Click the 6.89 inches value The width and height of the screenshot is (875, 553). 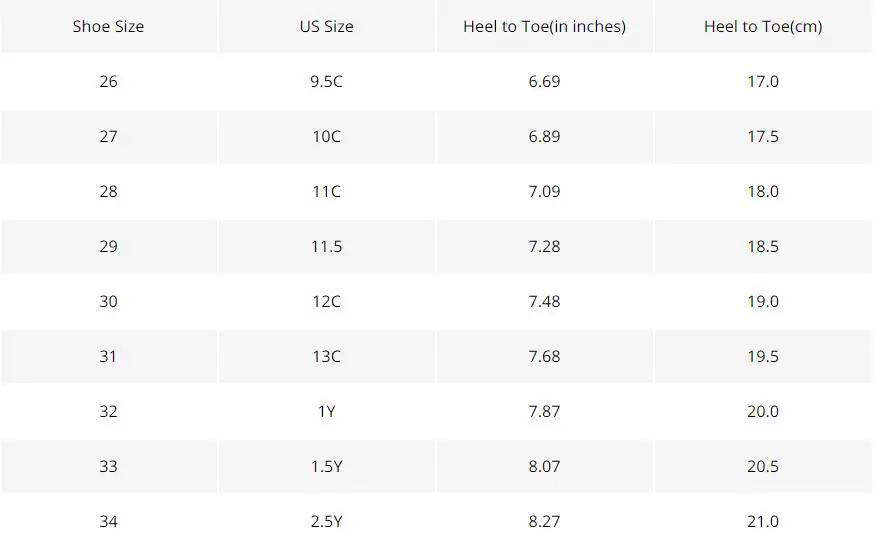[545, 137]
